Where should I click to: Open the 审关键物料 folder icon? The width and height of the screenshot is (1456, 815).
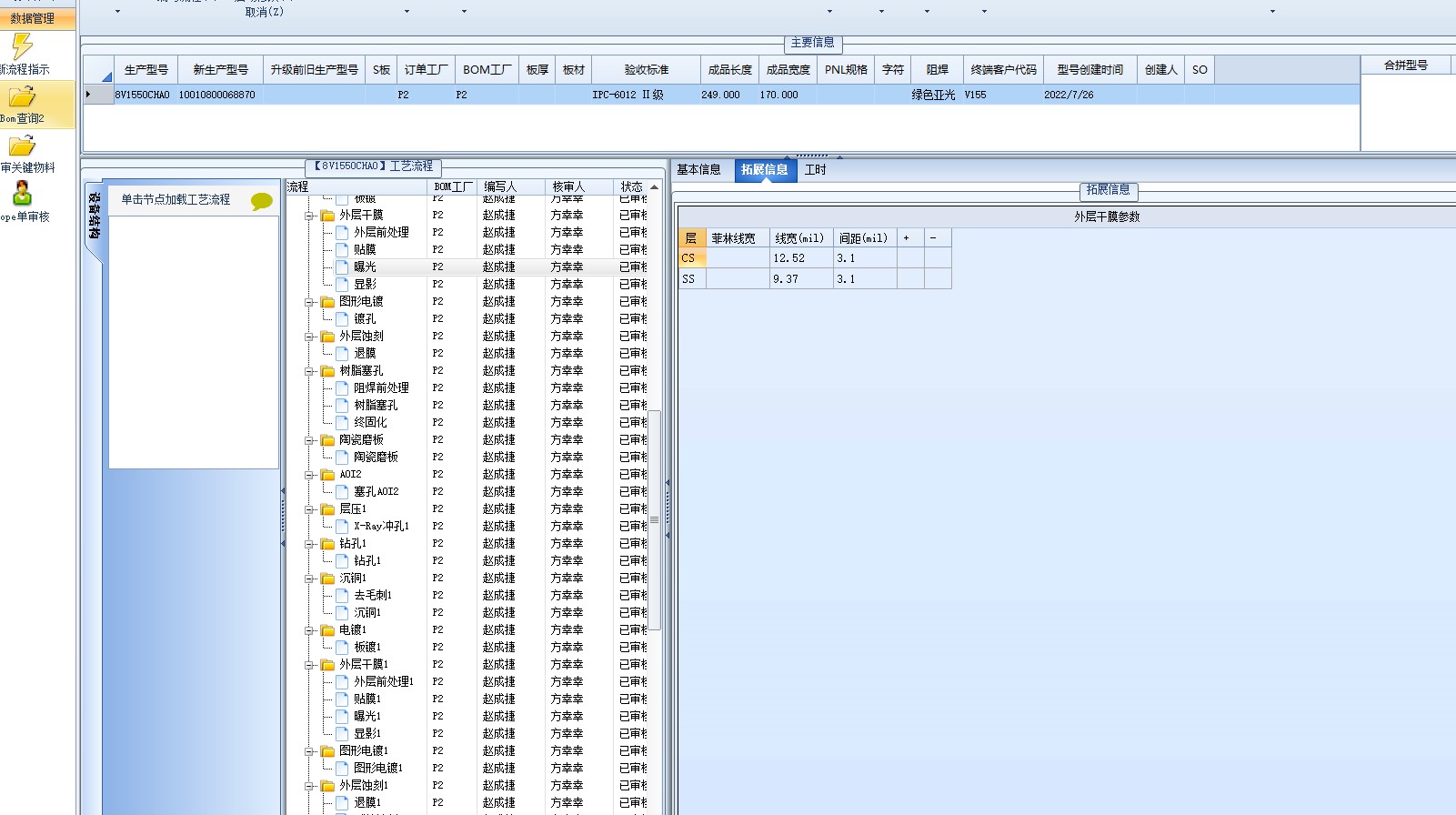click(22, 146)
